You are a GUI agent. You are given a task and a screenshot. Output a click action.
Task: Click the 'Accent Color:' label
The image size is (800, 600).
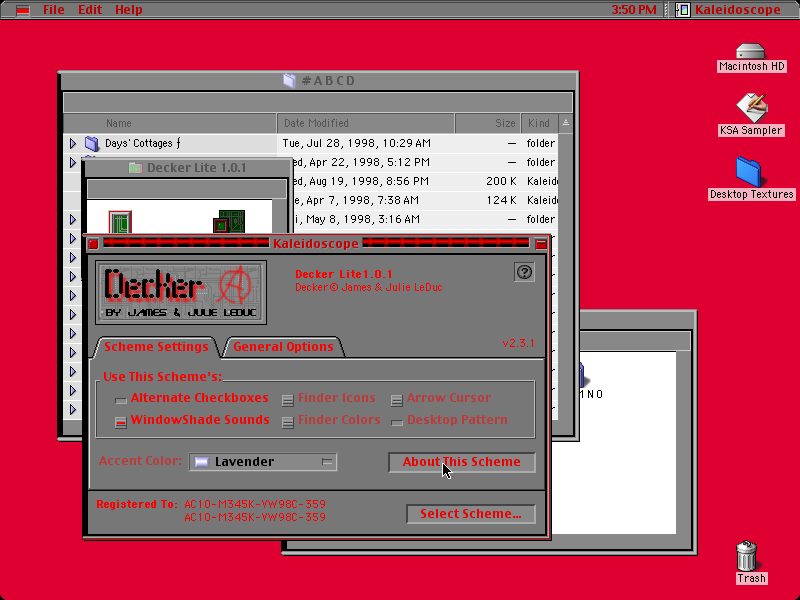[x=140, y=461]
